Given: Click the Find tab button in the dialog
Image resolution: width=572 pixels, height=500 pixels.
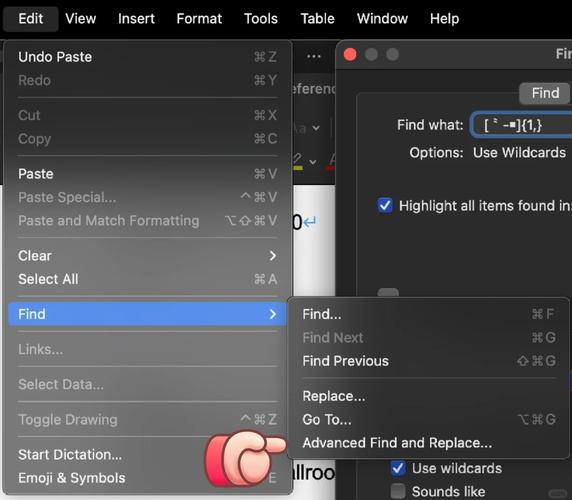Looking at the screenshot, I should [545, 93].
